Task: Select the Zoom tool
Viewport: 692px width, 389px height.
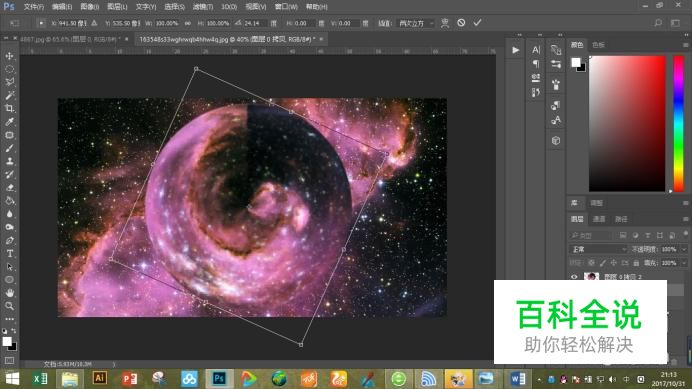Action: click(9, 306)
